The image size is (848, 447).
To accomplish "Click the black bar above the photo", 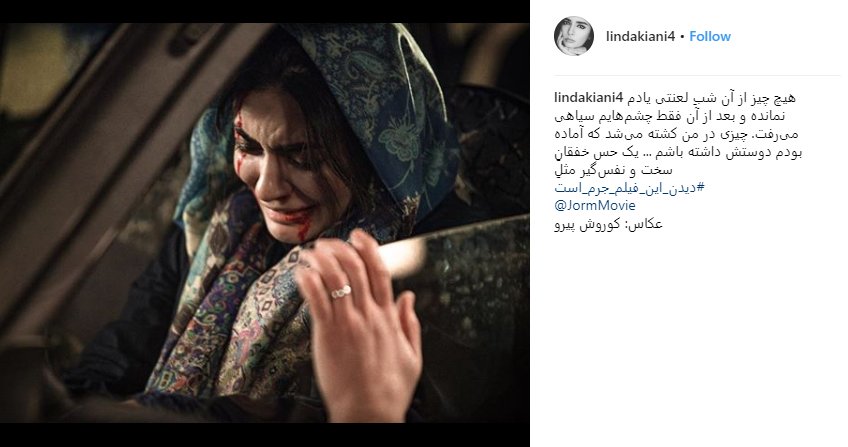I will click(264, 11).
